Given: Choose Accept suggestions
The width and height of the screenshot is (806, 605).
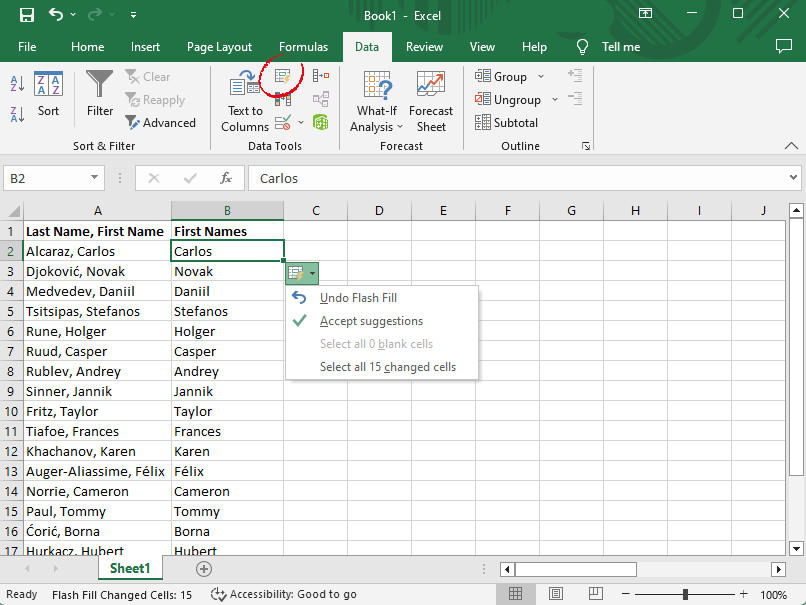Looking at the screenshot, I should [382, 321].
